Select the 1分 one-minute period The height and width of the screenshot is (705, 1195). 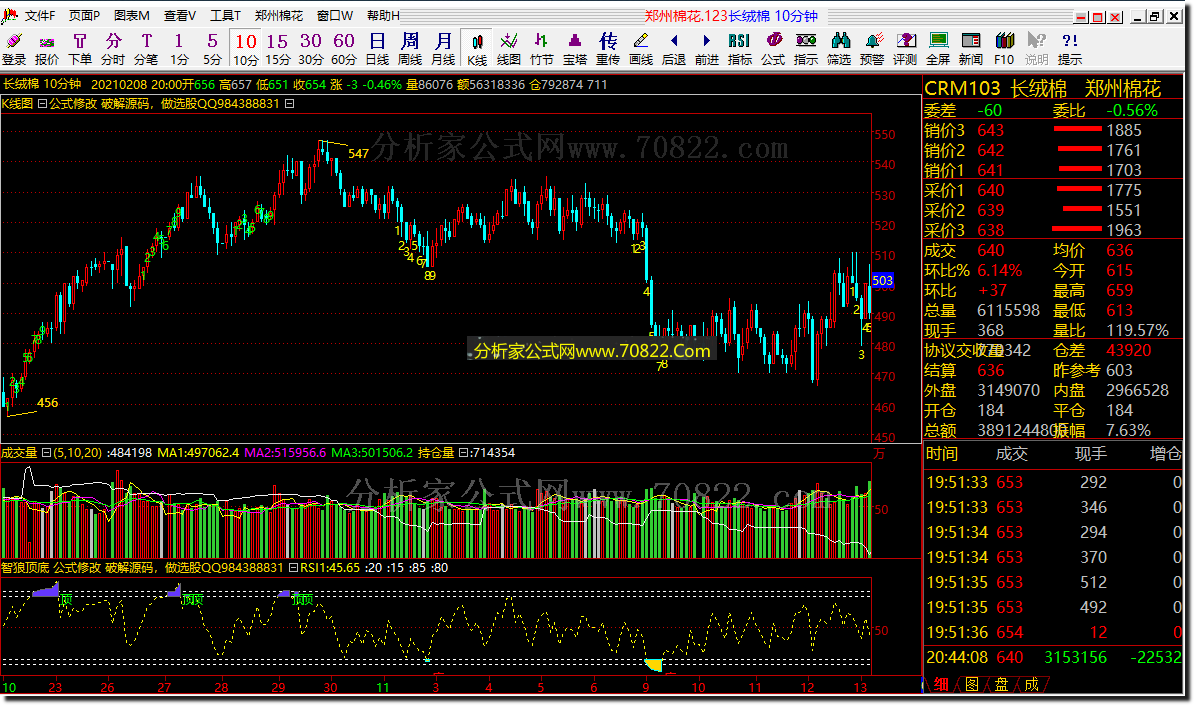click(179, 49)
